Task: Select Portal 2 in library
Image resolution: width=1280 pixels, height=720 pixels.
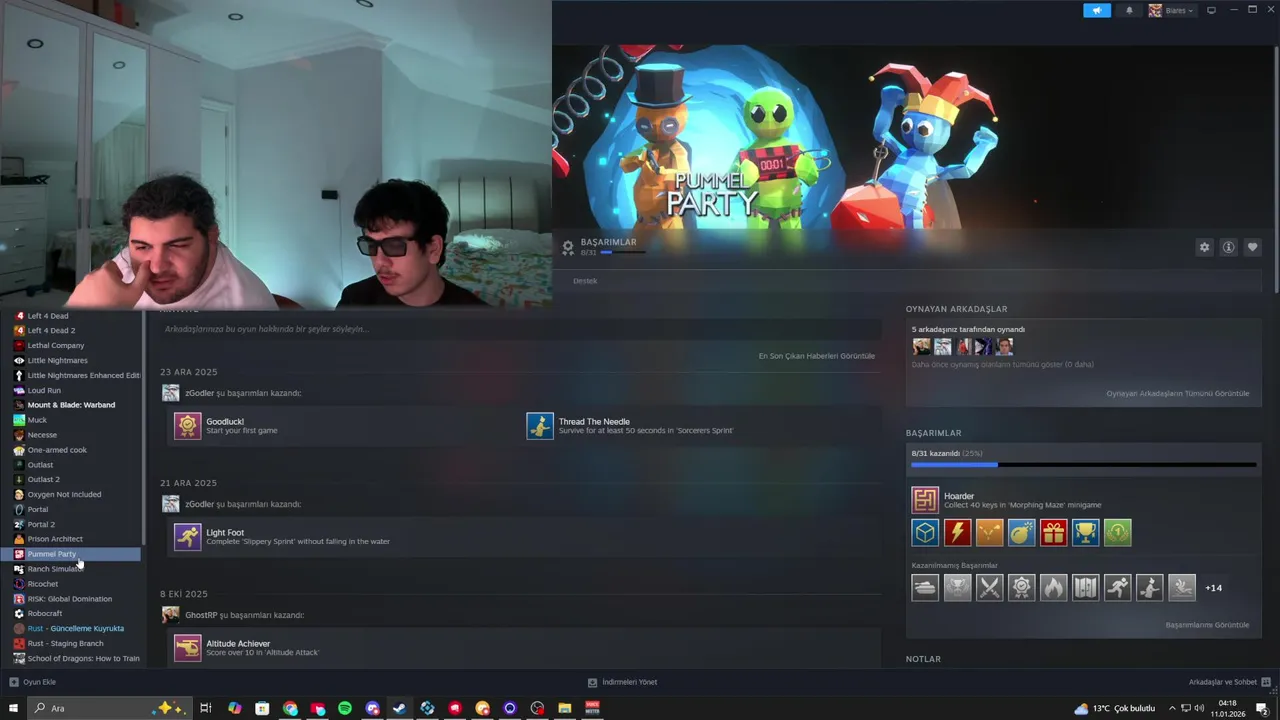Action: 41,524
